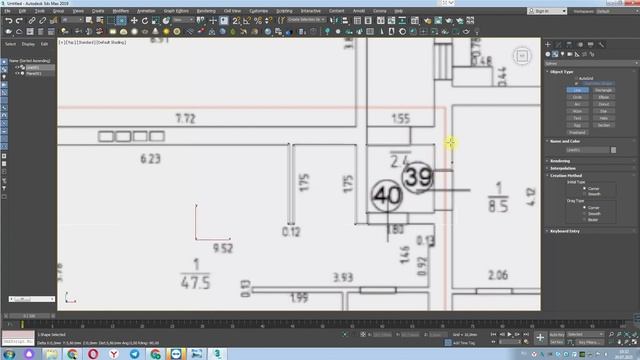Toggle the Auto Key button
Screen dimensions: 640x360
click(556, 334)
